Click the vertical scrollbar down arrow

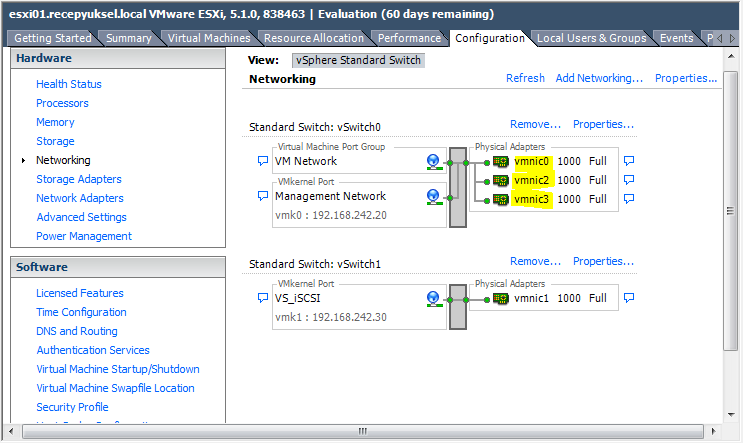point(731,415)
